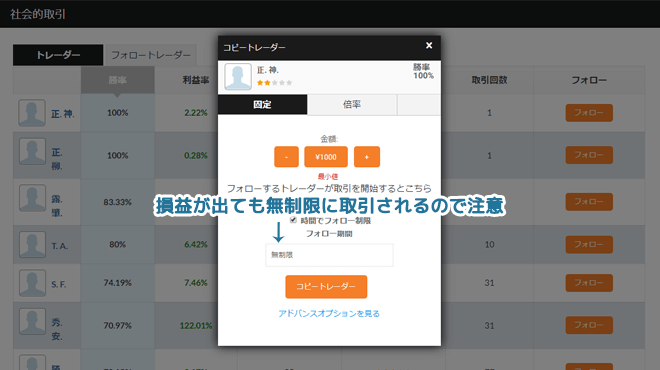
Task: Sort by the 勝率 column header
Action: [x=117, y=80]
